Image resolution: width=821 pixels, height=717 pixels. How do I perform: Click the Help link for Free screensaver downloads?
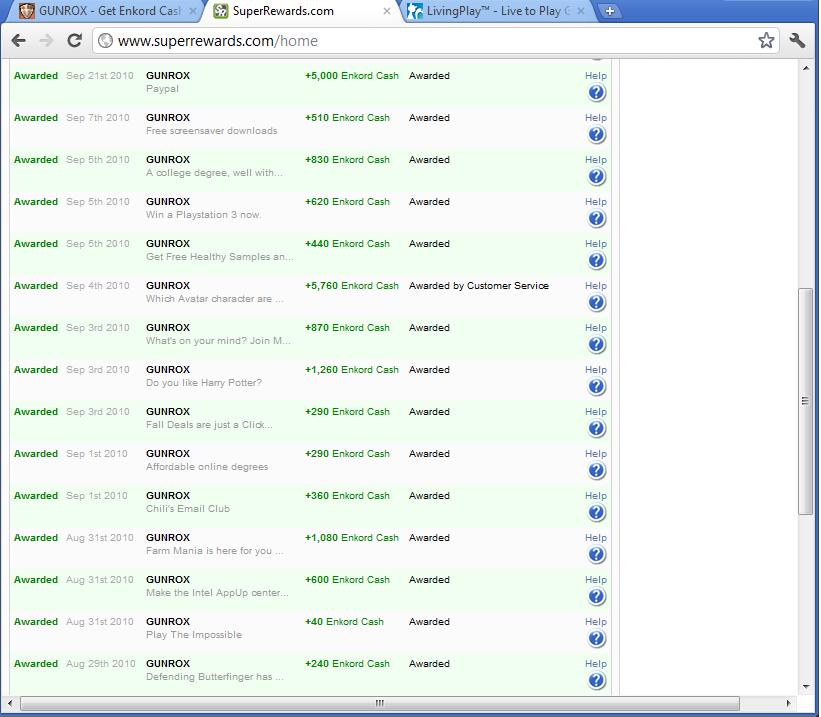(595, 118)
